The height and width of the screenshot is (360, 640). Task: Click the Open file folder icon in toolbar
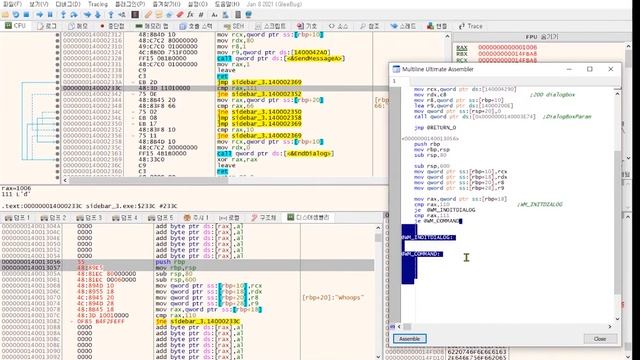pos(5,15)
